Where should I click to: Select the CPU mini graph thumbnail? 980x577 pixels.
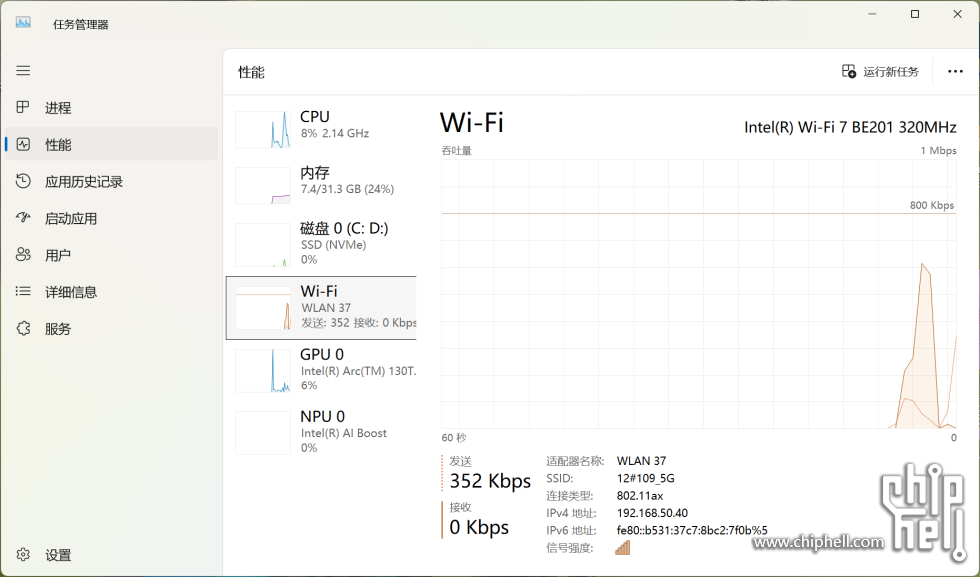[x=262, y=129]
